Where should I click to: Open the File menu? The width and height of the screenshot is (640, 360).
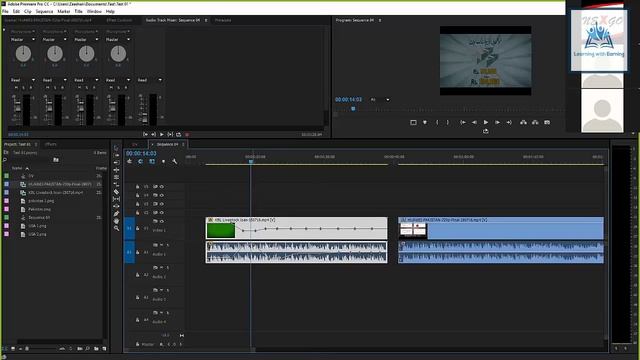pos(5,11)
